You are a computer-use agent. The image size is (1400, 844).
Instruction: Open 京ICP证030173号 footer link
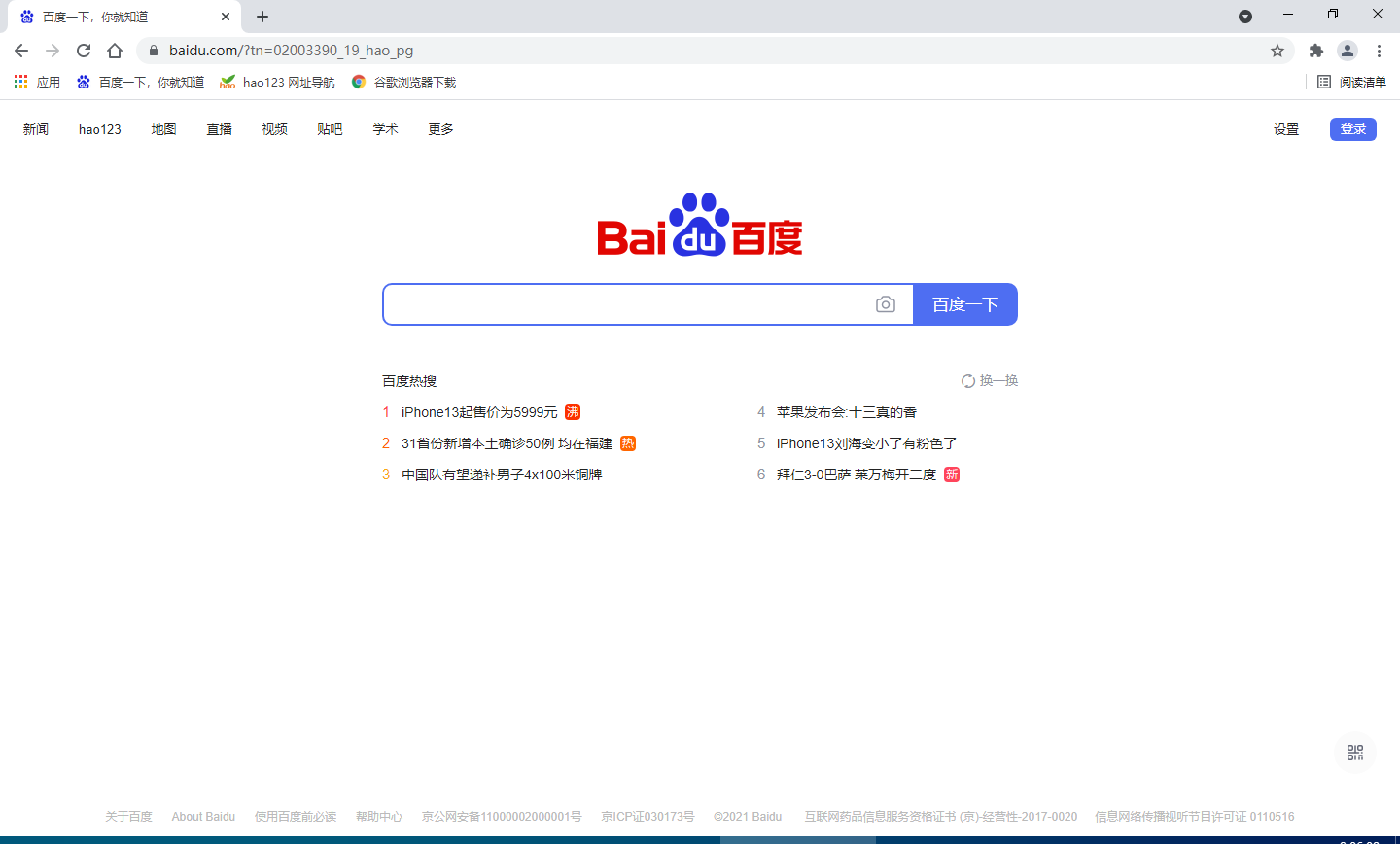(x=647, y=817)
